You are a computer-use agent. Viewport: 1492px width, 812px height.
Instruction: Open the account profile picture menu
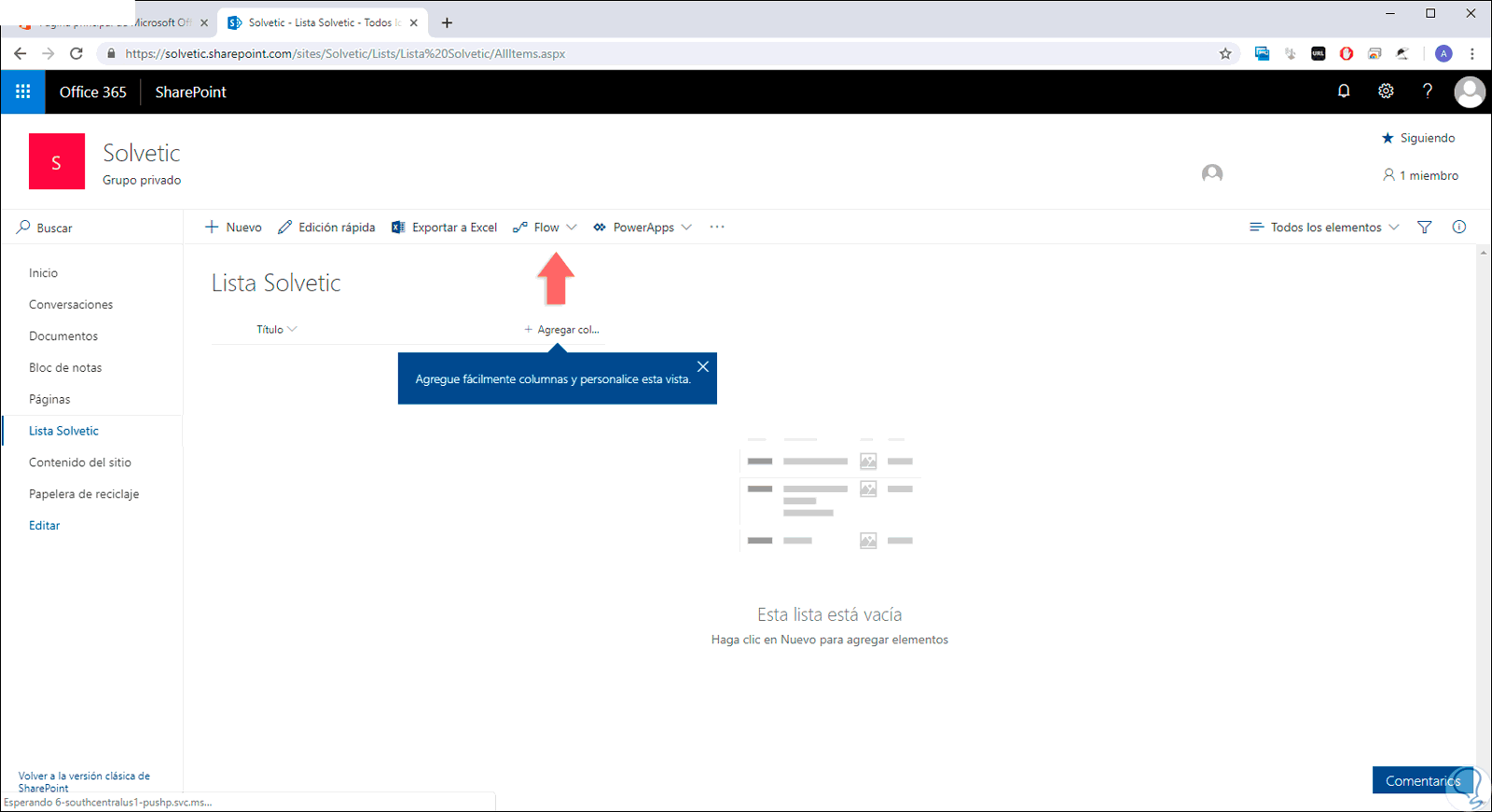[1470, 91]
